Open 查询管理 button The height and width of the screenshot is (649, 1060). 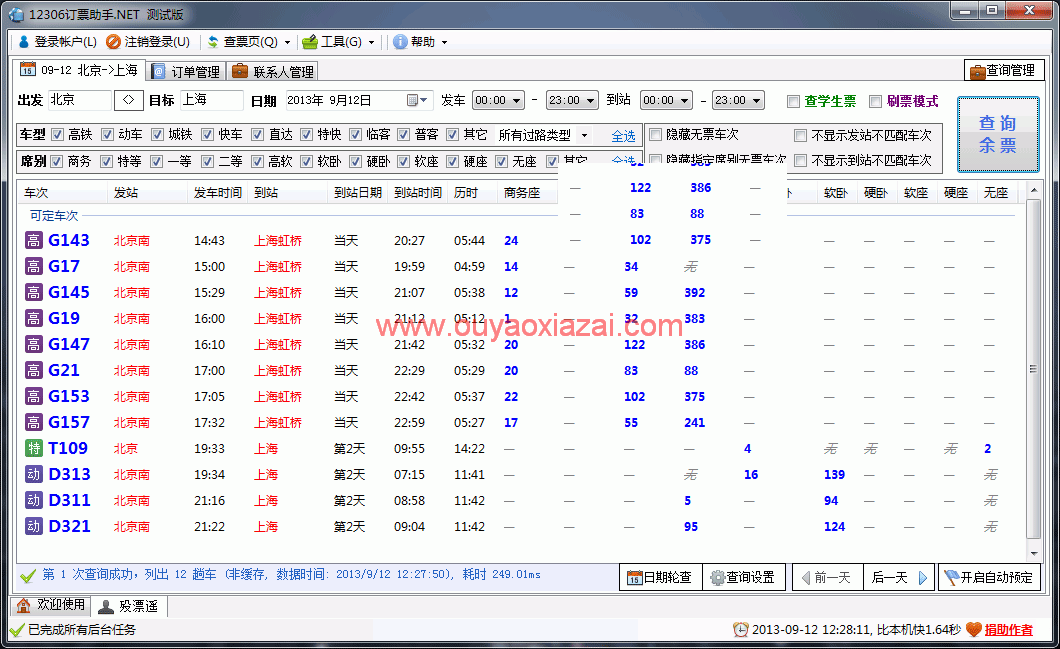point(1004,70)
